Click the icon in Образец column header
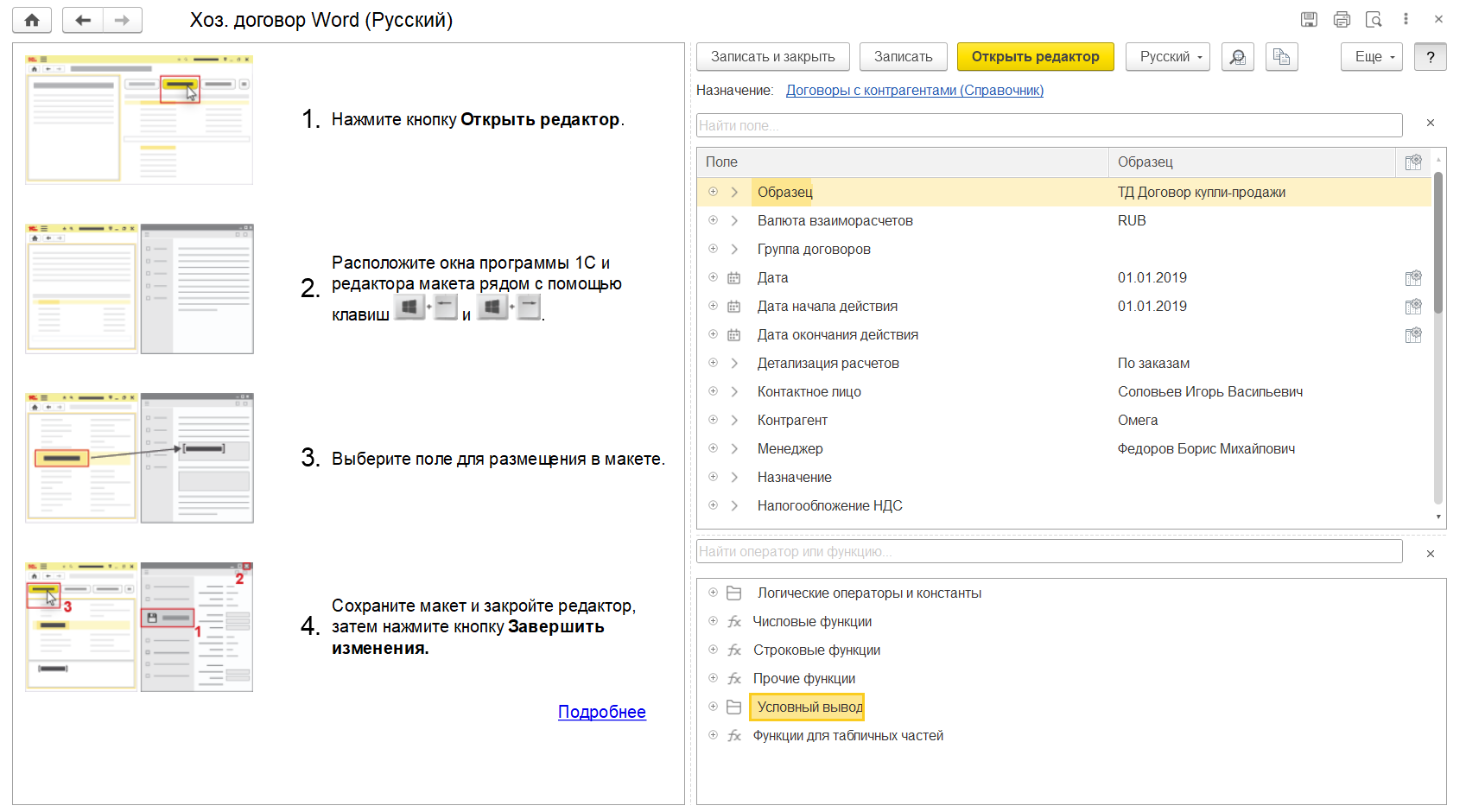 coord(1413,162)
